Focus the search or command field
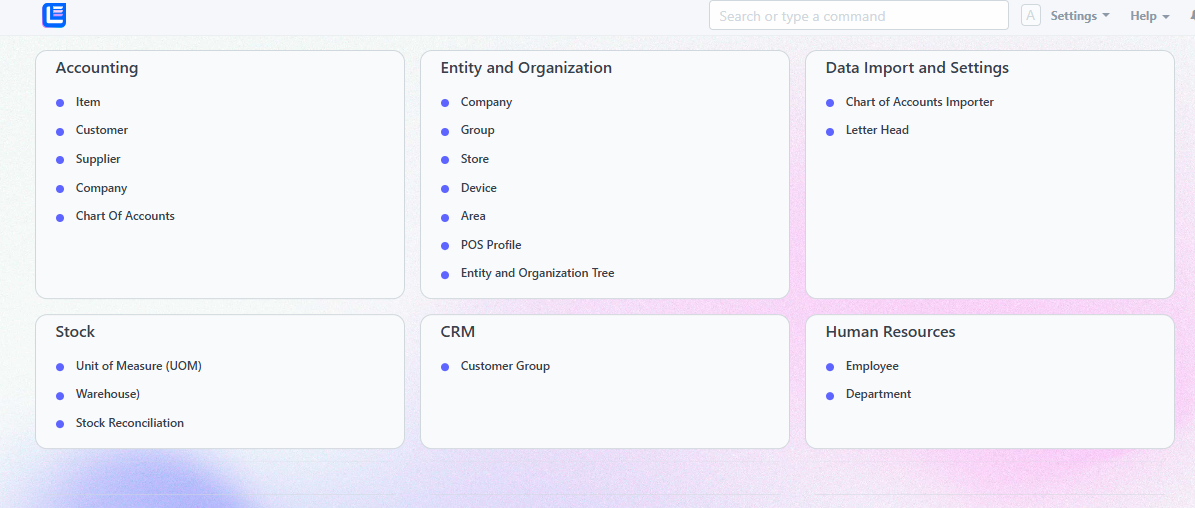Screen dimensions: 1195x508 [858, 15]
